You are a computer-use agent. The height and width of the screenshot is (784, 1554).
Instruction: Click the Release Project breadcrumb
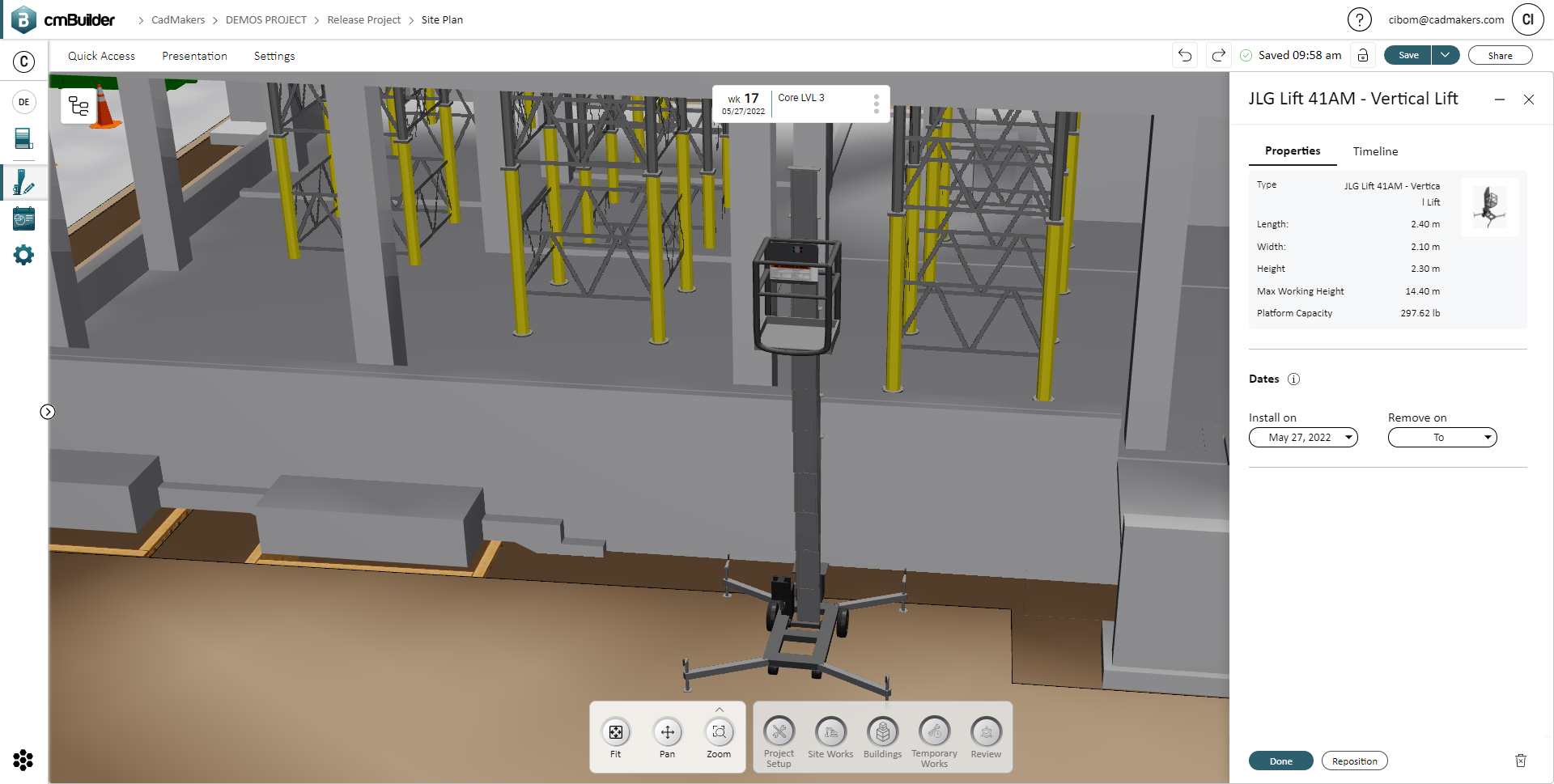363,20
